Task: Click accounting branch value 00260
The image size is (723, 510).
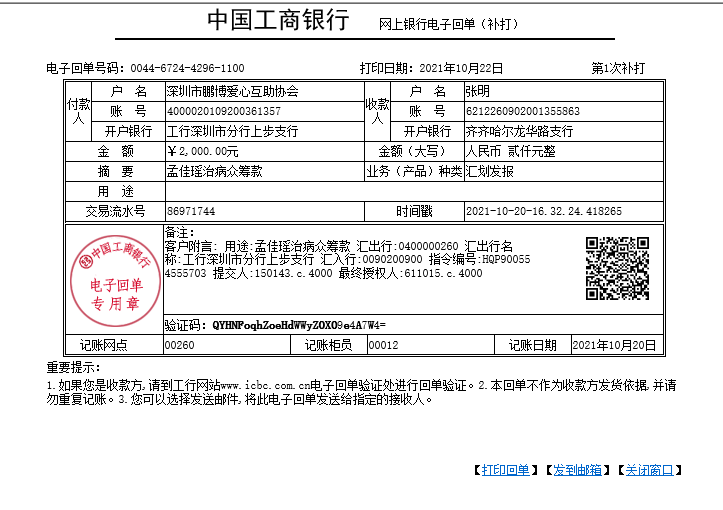Action: pos(179,345)
